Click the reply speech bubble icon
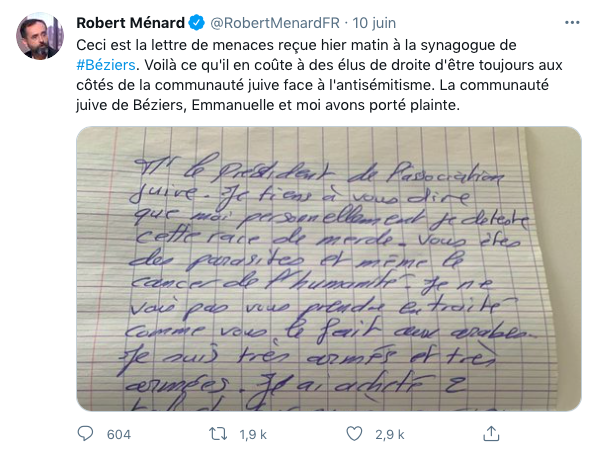Image resolution: width=598 pixels, height=456 pixels. tap(85, 434)
